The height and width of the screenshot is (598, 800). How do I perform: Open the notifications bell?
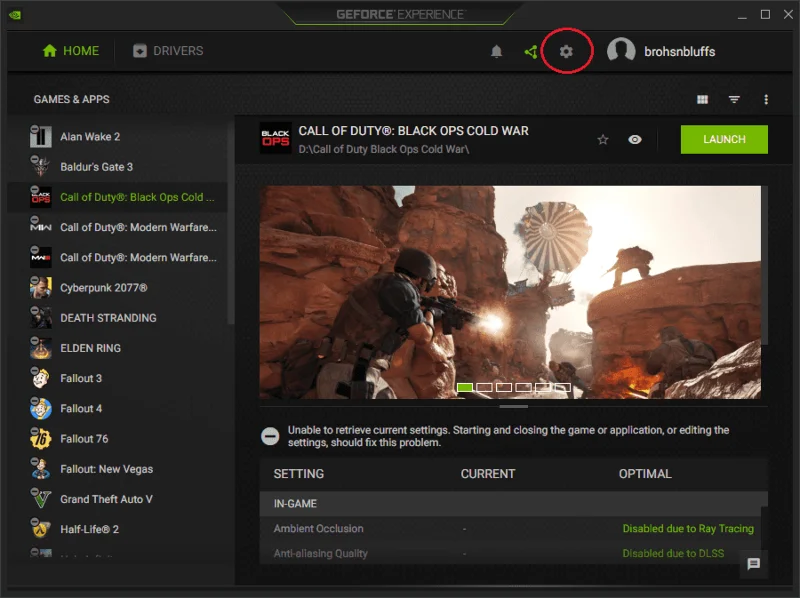(495, 51)
